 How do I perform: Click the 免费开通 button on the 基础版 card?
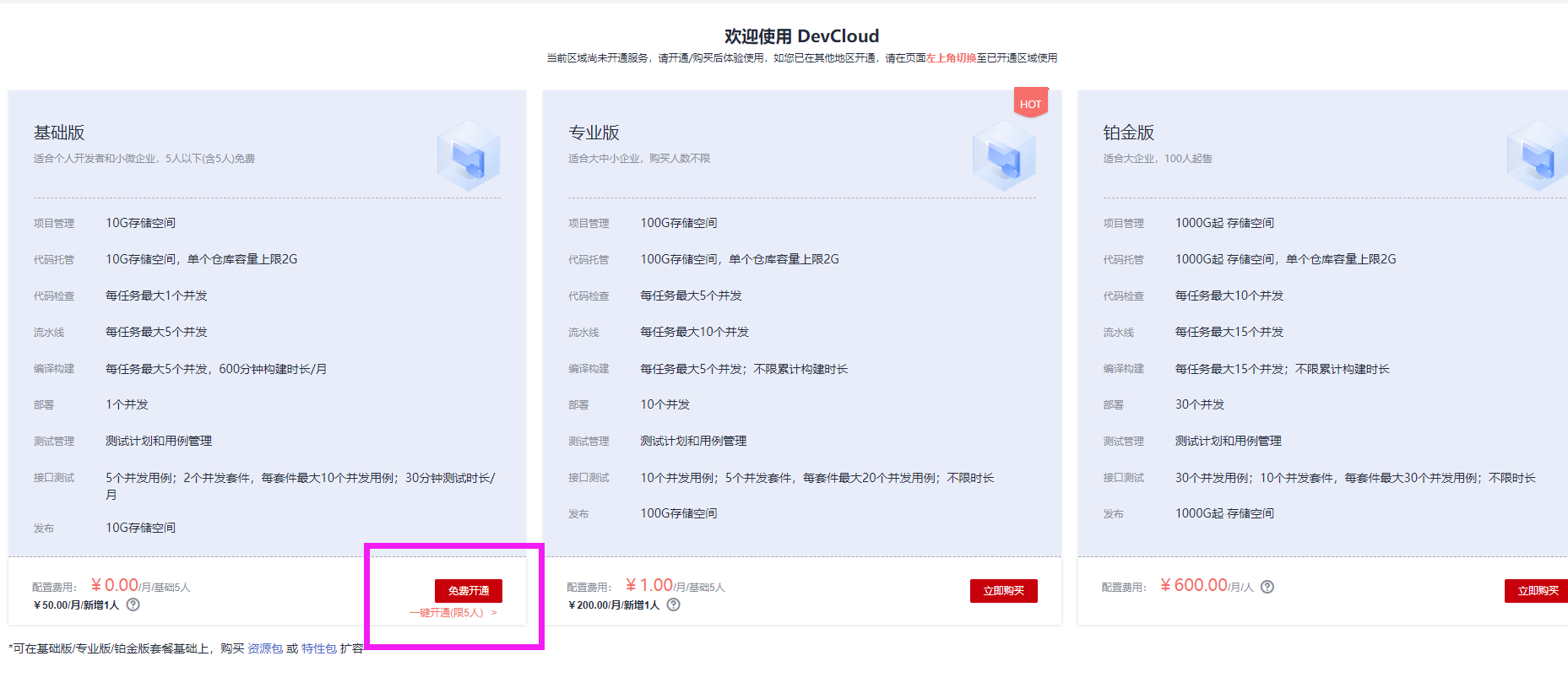click(469, 590)
